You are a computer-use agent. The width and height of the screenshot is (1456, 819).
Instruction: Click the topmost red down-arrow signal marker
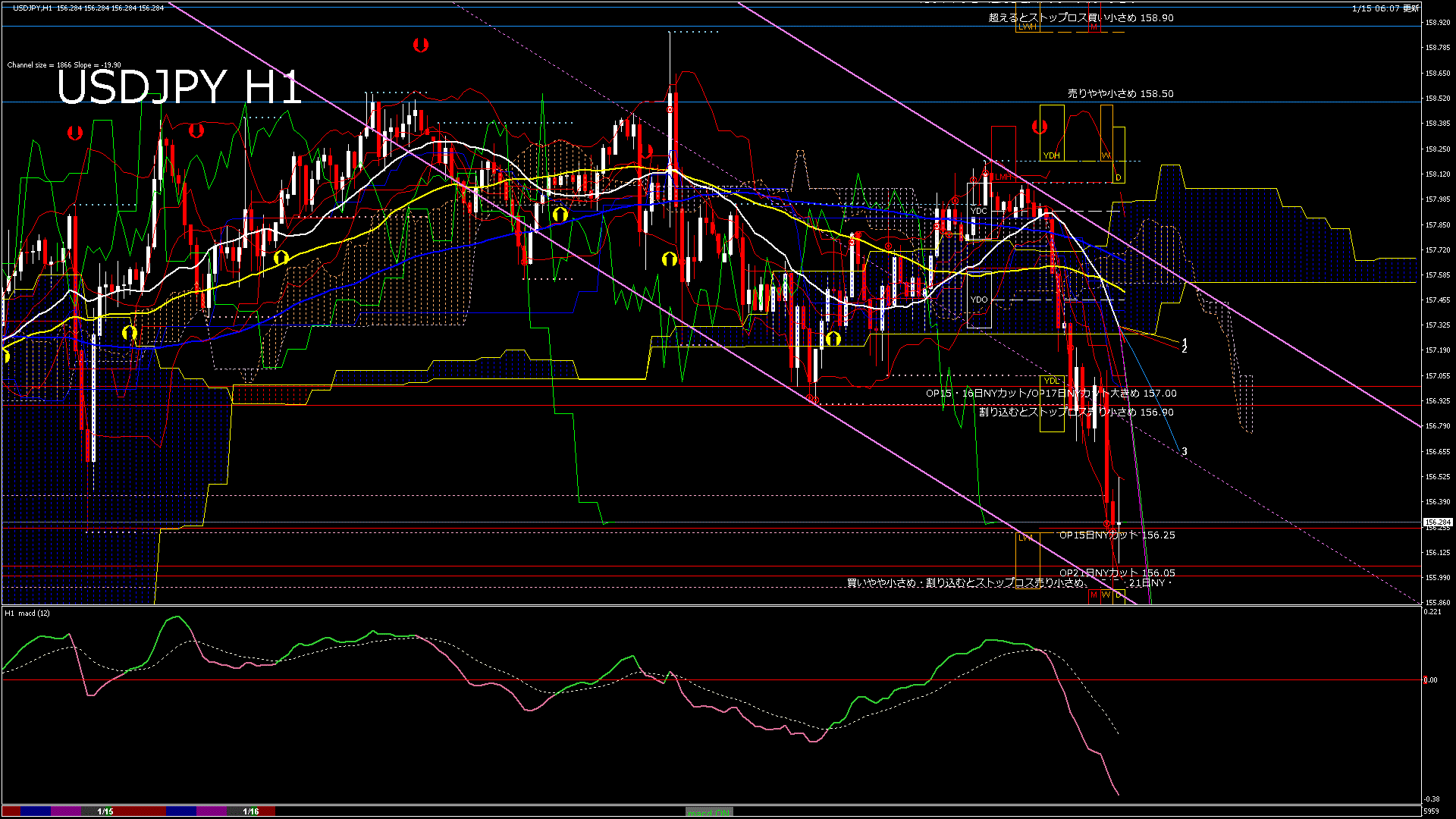pyautogui.click(x=421, y=45)
